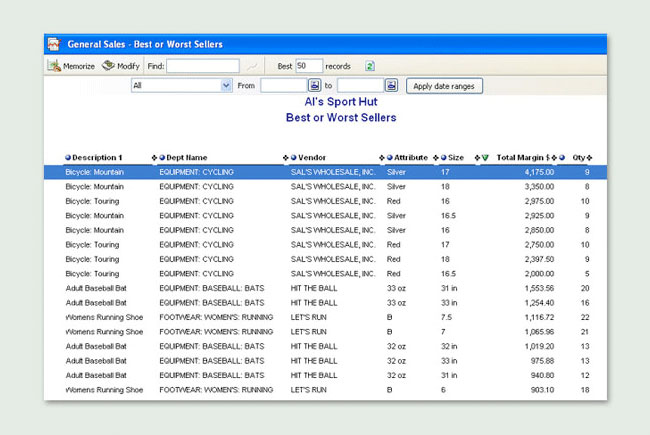This screenshot has width=650, height=435.
Task: Click resize handle right of Dept Name header
Action: (x=285, y=157)
